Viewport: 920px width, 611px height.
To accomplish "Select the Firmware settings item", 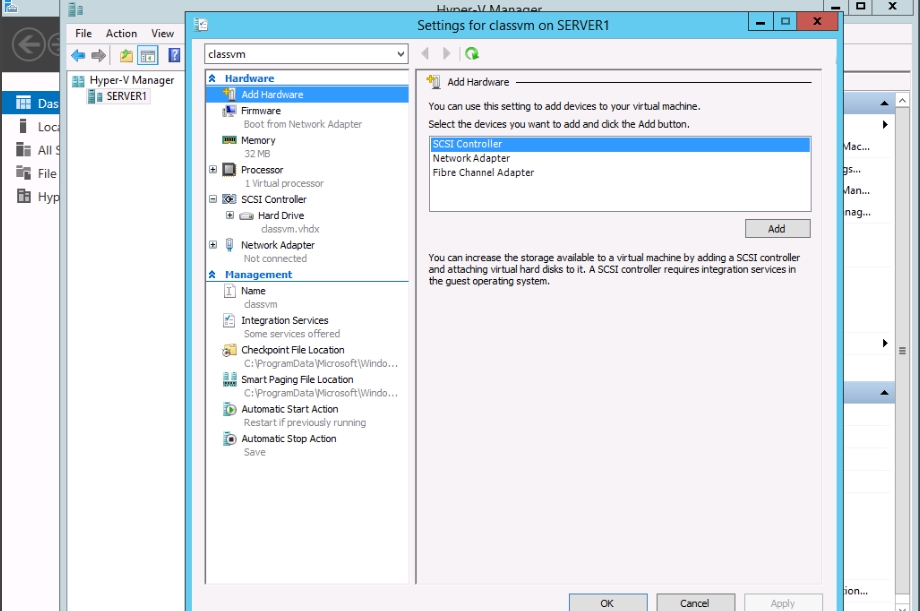I will [x=260, y=111].
